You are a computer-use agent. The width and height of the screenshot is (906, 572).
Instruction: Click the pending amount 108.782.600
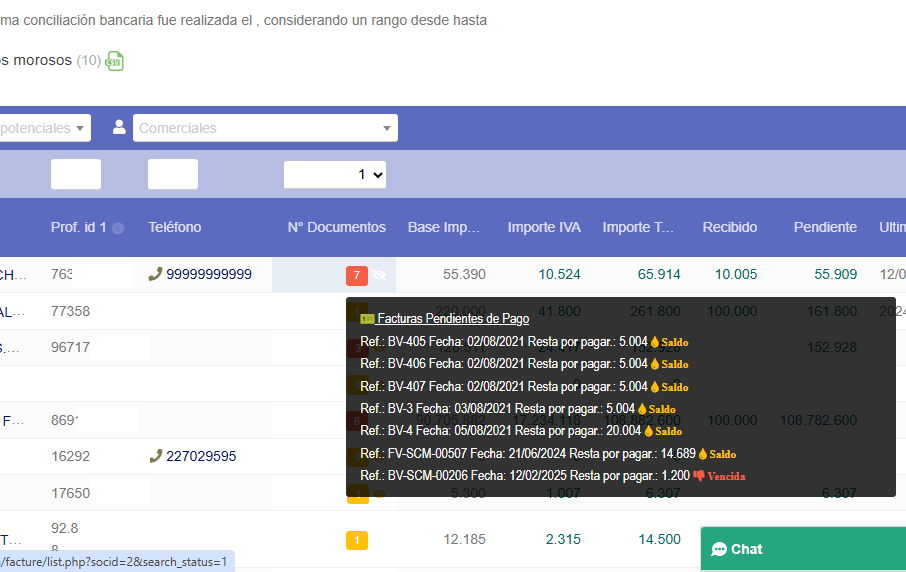(x=818, y=420)
